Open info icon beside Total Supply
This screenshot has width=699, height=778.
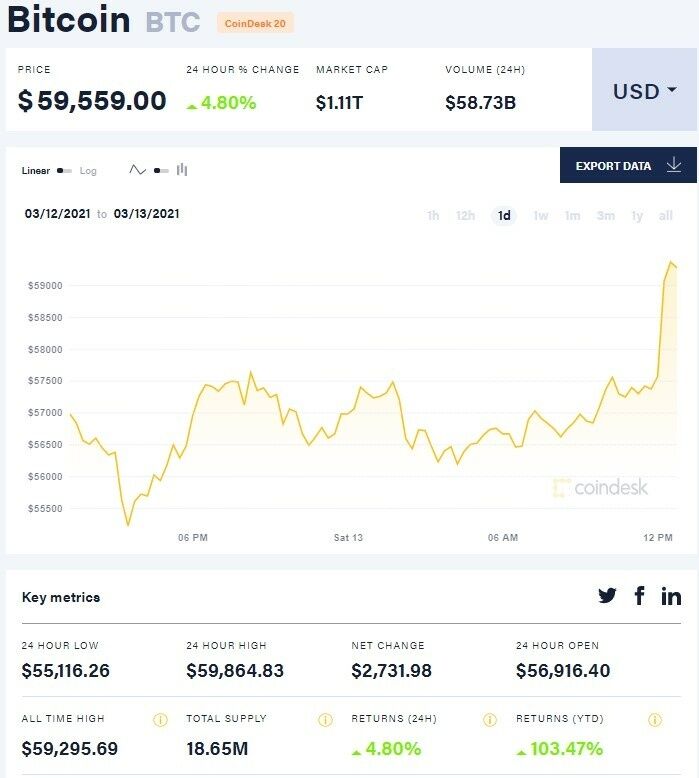click(x=325, y=719)
